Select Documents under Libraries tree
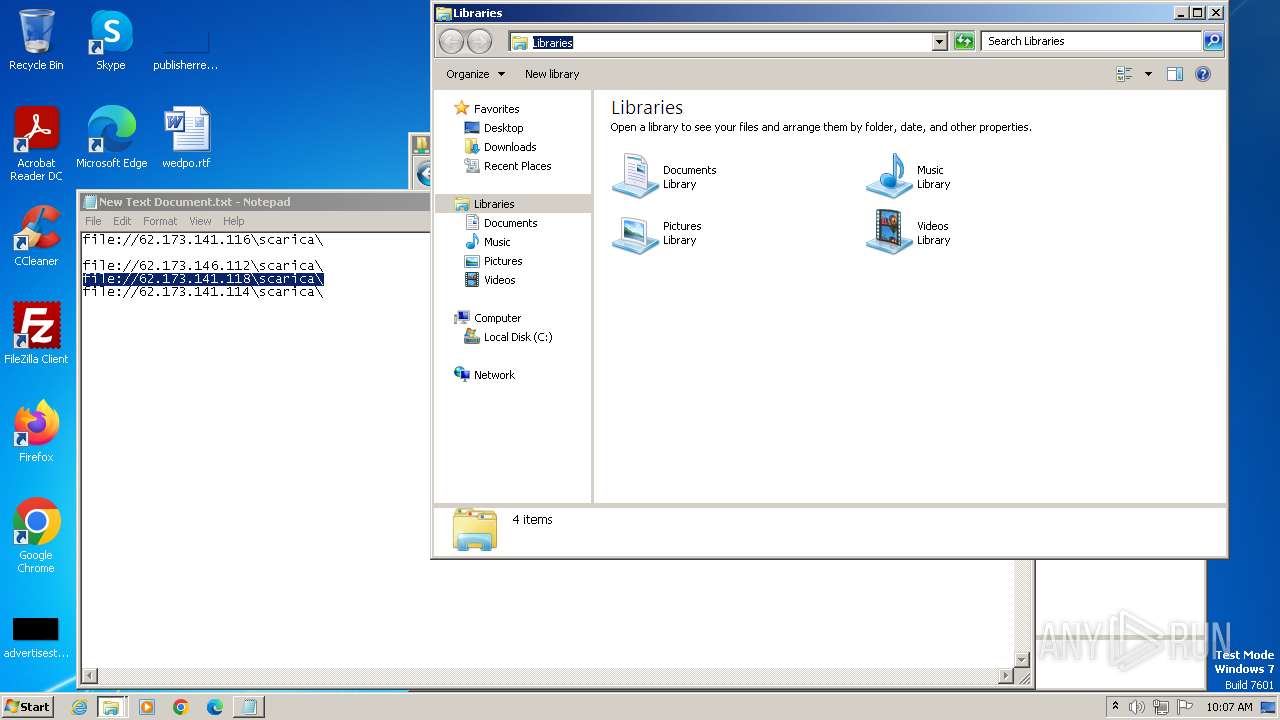This screenshot has width=1280, height=720. pos(510,223)
